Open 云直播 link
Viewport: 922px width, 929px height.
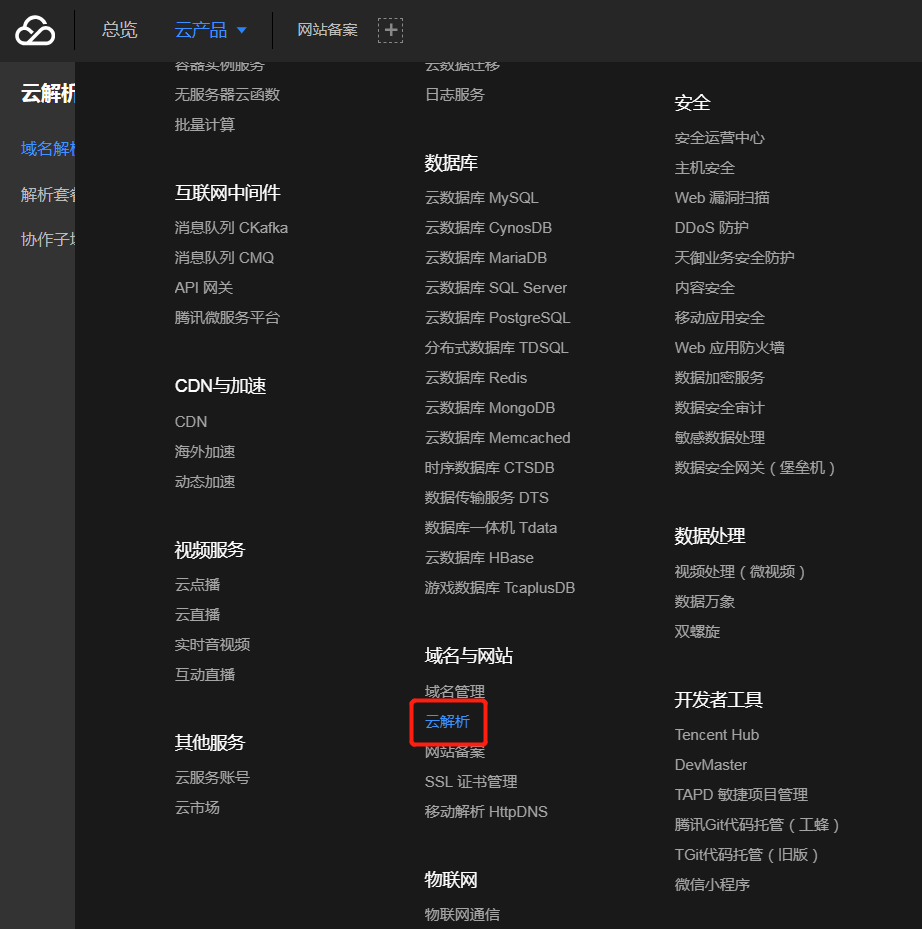197,615
